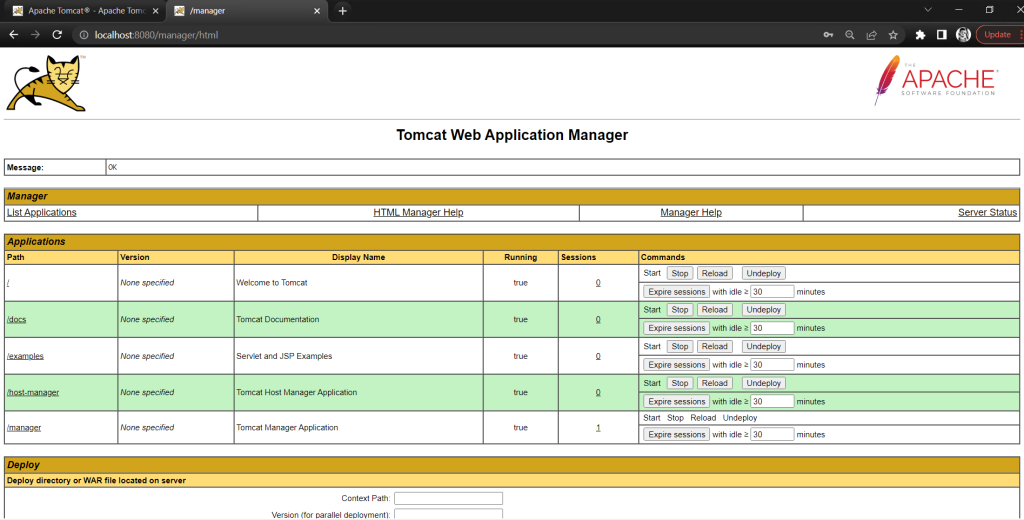Open session count 1 for /manager

coord(598,428)
